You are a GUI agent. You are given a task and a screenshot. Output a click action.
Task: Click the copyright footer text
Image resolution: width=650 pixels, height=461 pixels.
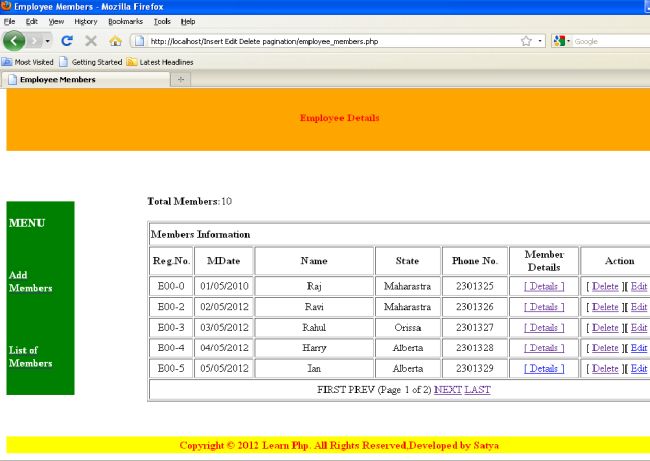pos(339,446)
